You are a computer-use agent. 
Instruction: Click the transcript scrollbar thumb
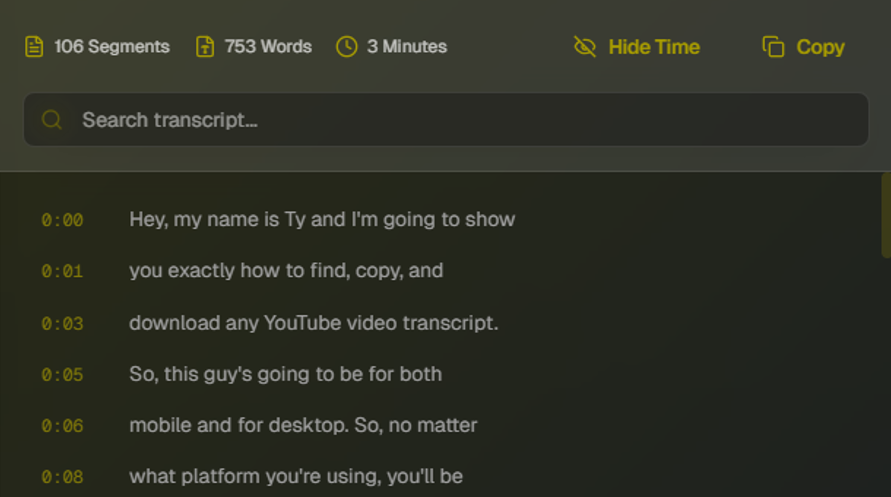coord(885,215)
